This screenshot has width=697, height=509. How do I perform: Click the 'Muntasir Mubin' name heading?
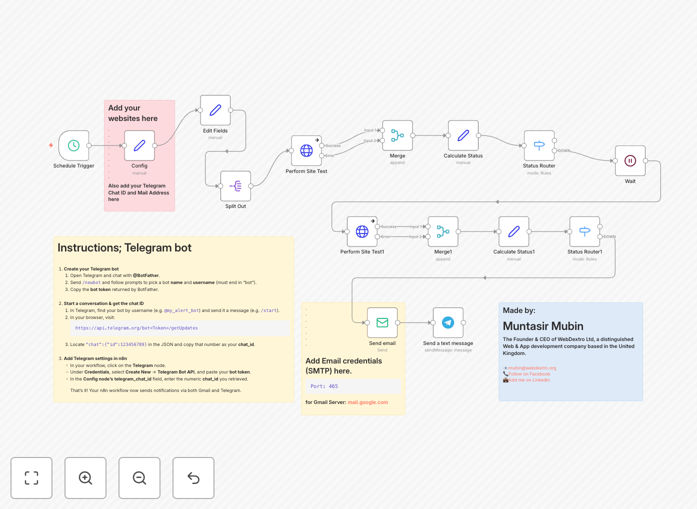point(543,326)
